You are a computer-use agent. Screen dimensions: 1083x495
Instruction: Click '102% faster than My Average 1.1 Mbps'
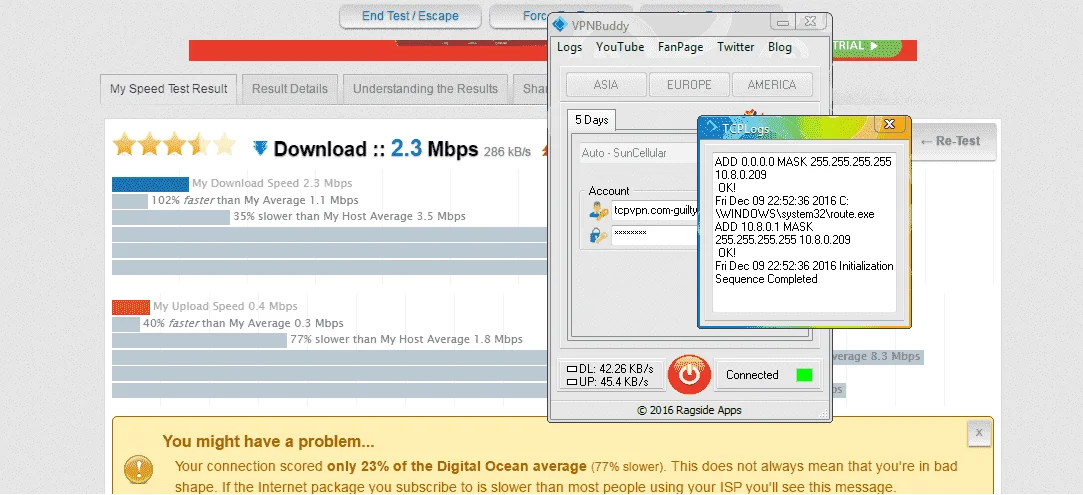click(255, 200)
